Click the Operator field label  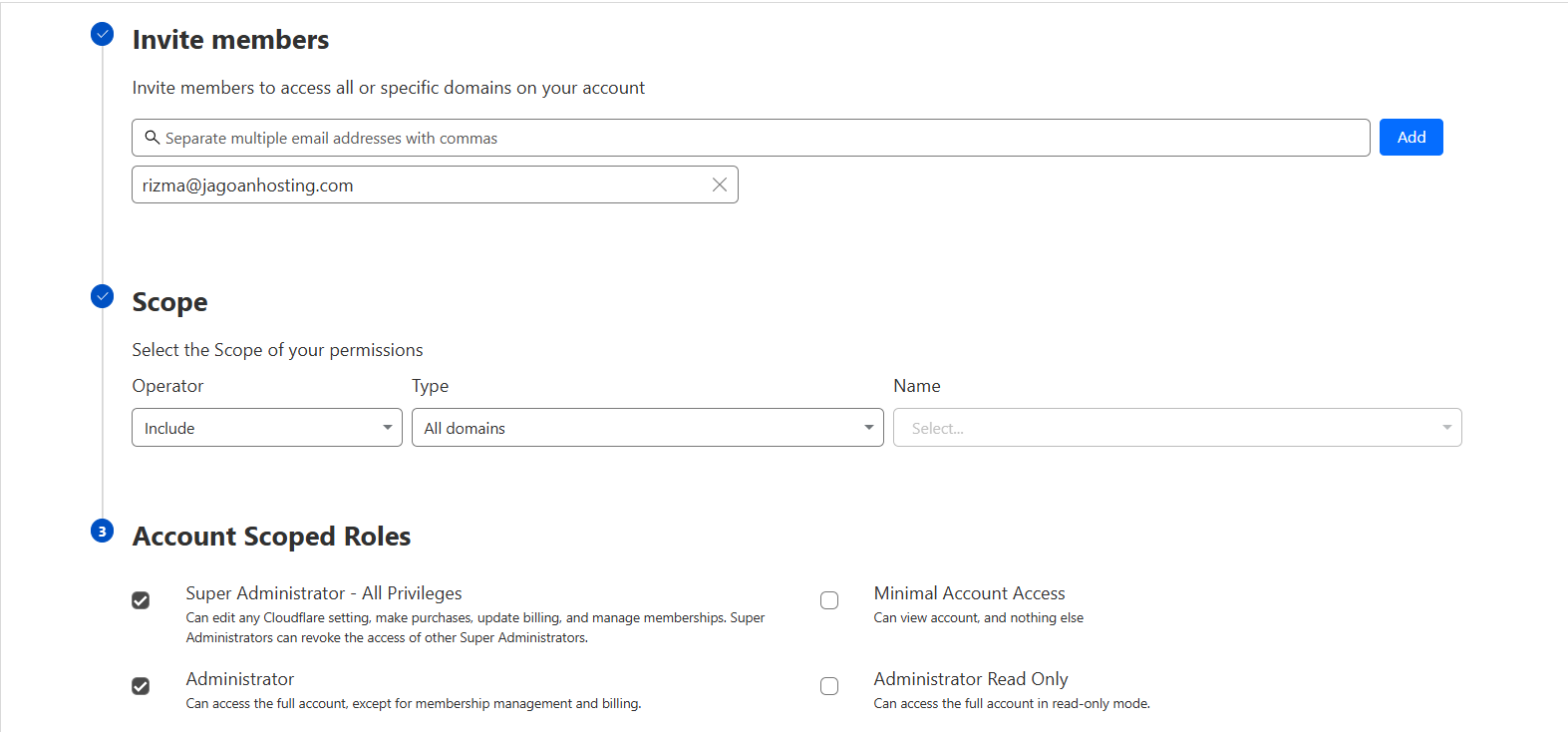pyautogui.click(x=167, y=386)
